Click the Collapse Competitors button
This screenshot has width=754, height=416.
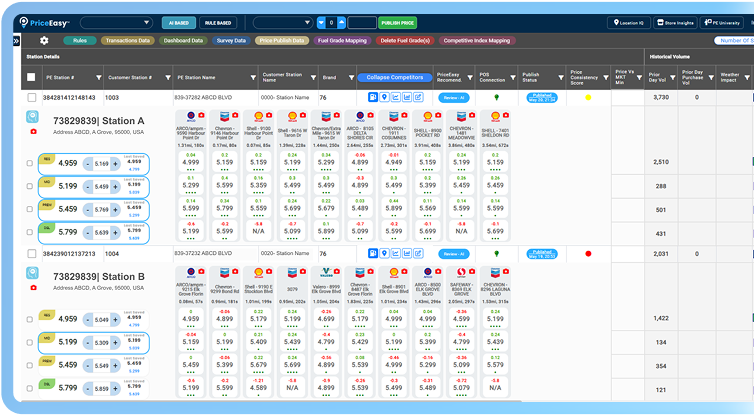[394, 77]
